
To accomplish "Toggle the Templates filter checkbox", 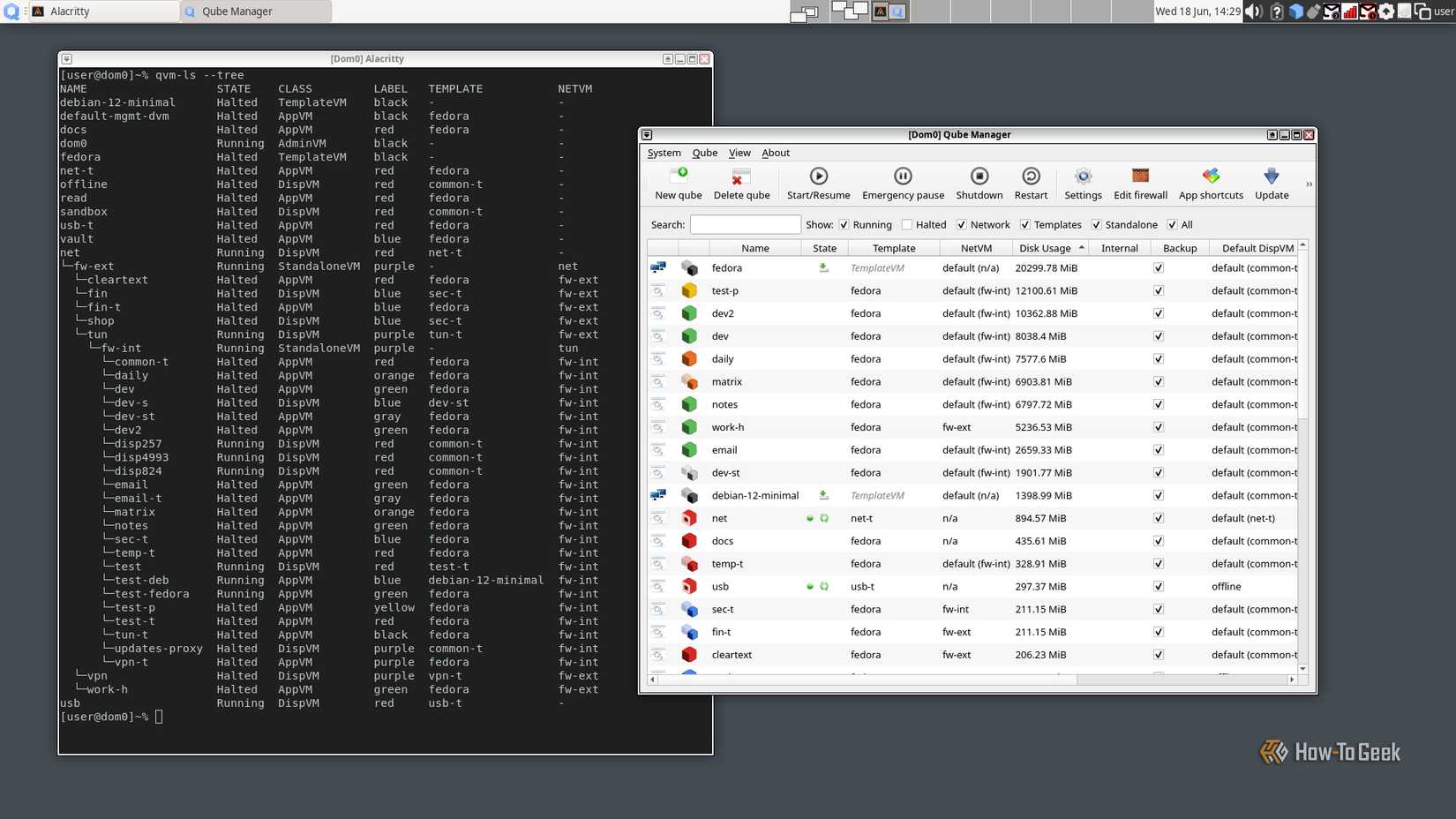I will [1025, 225].
